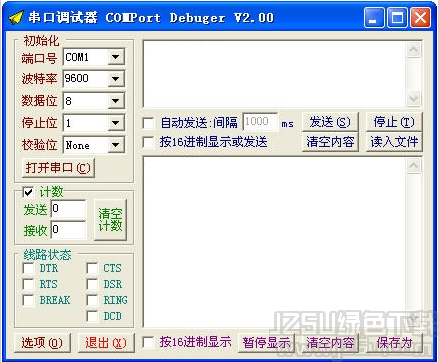Click the 发送 count field

[68, 209]
